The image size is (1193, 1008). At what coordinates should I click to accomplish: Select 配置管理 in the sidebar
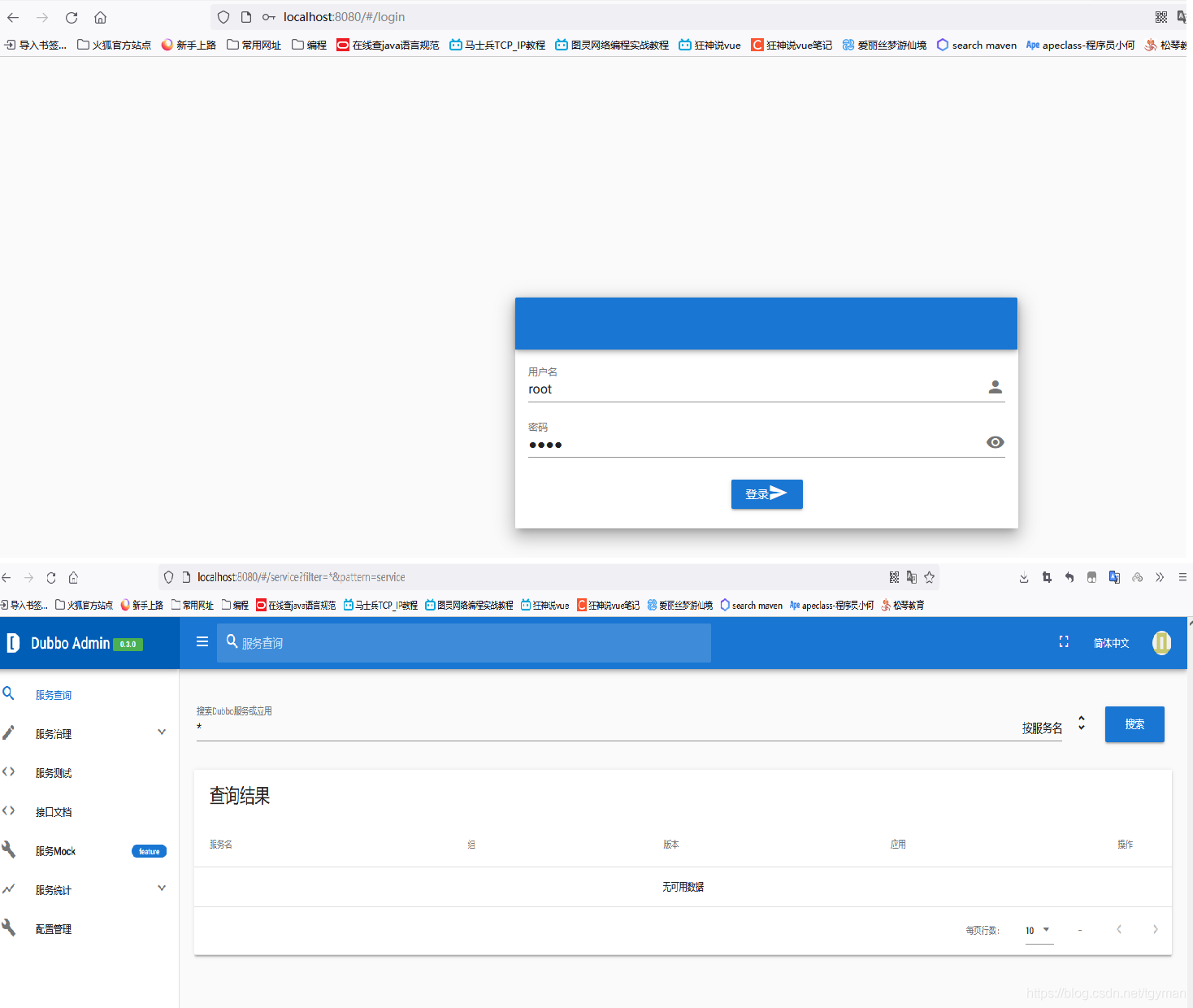pos(89,929)
